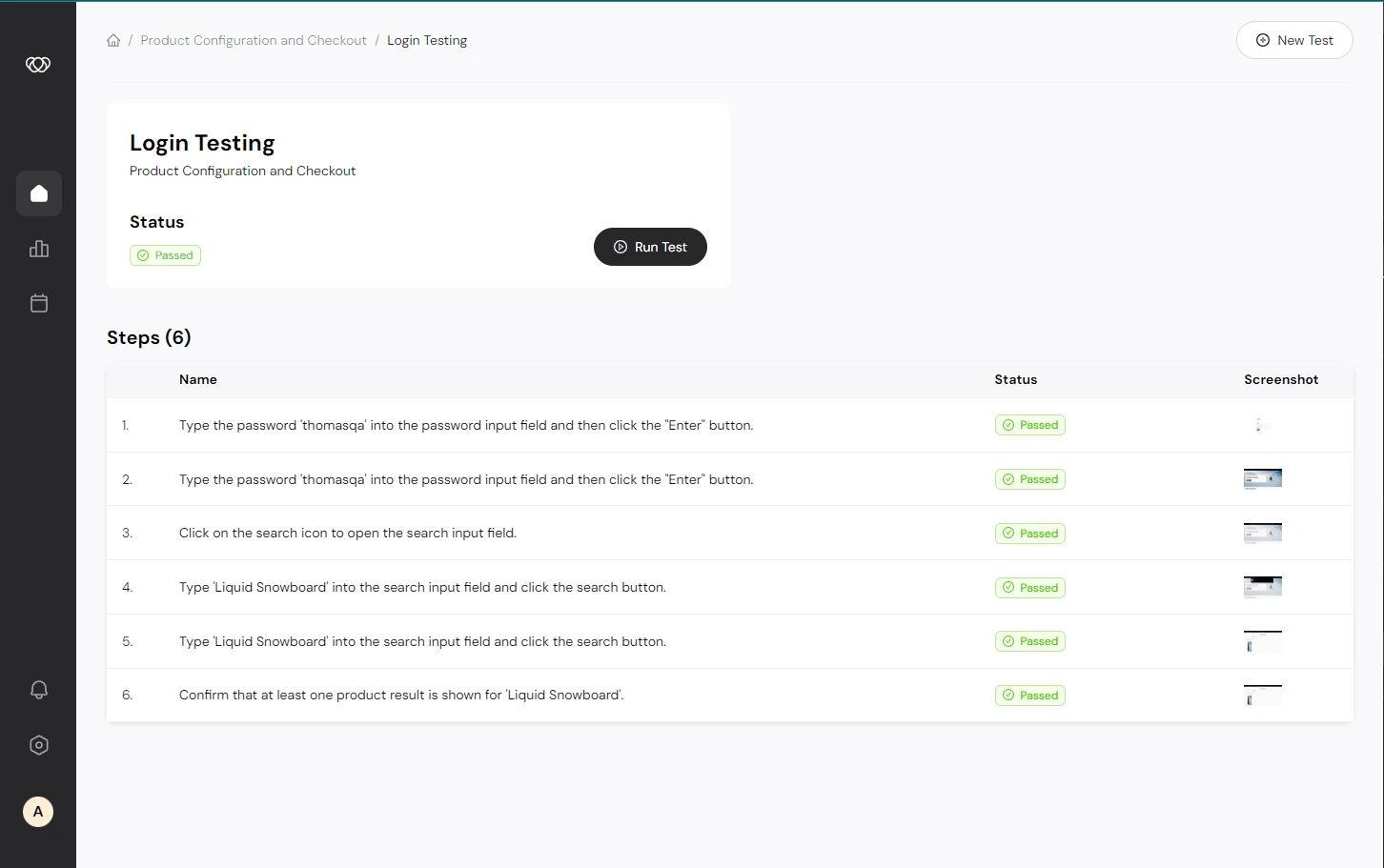Click the New Test button
Viewport: 1384px width, 868px height.
pyautogui.click(x=1294, y=40)
